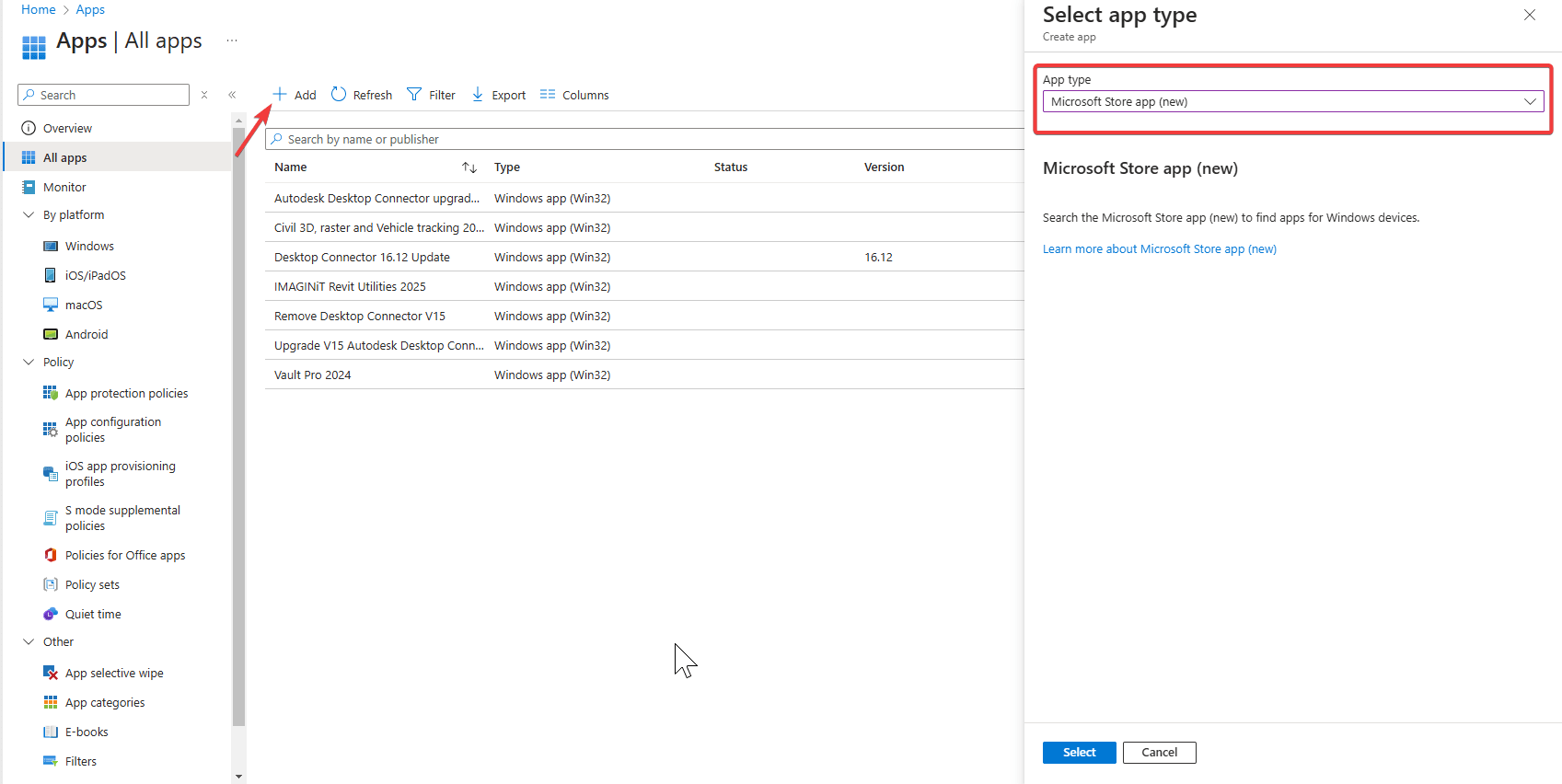Click the Version column header

[885, 167]
